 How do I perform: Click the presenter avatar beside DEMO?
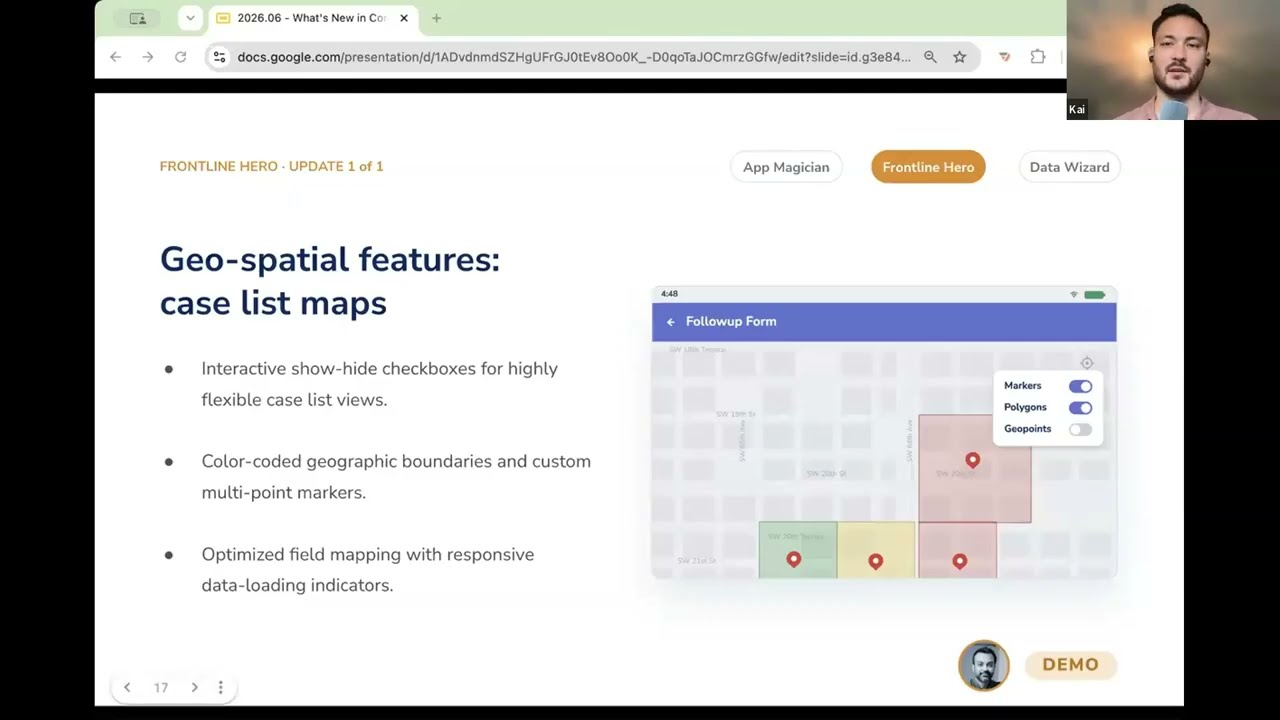984,666
